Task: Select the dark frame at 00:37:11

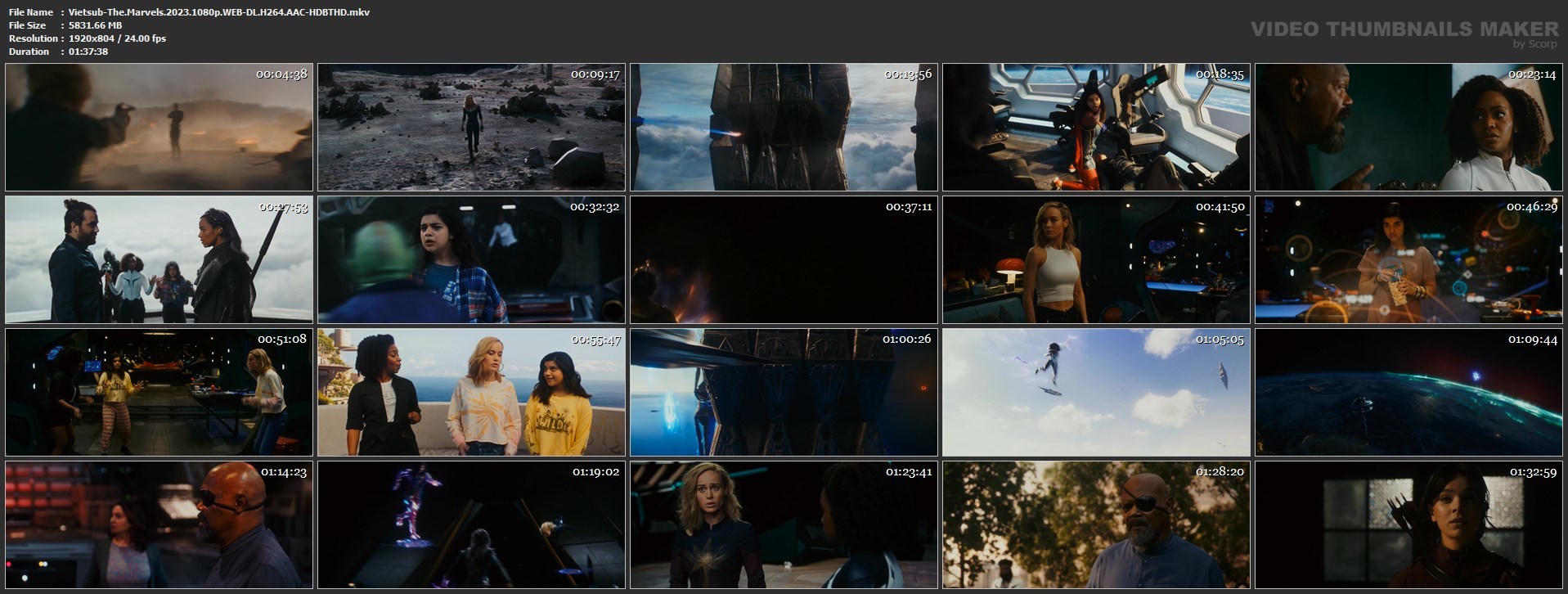Action: [784, 259]
